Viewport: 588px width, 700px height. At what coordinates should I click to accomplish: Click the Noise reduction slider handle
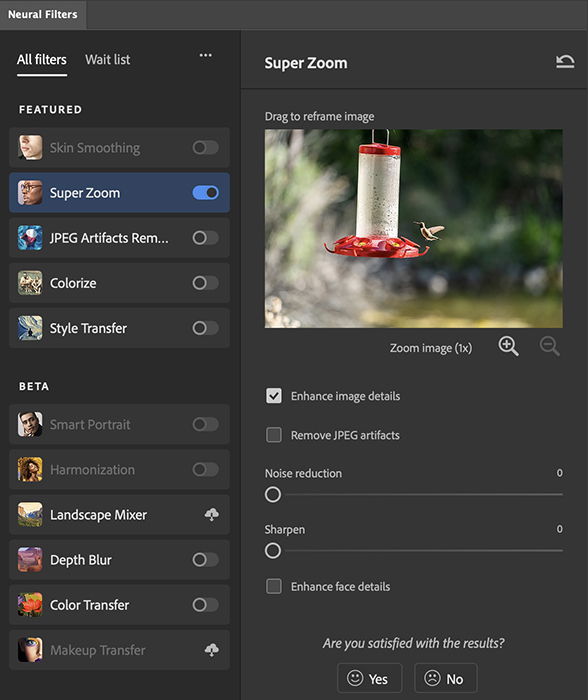pos(273,495)
